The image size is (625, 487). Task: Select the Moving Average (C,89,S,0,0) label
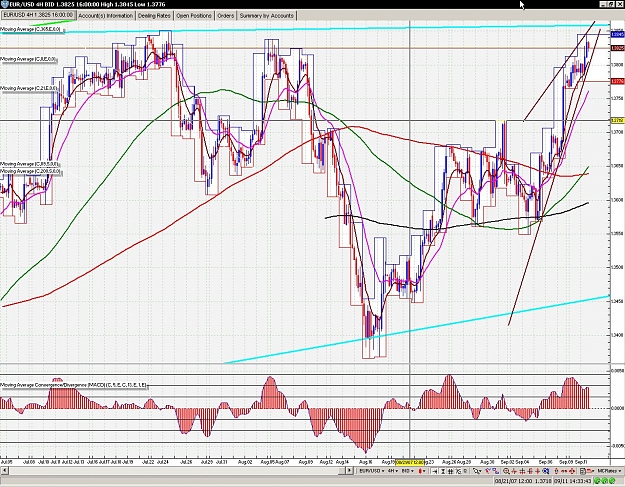point(30,164)
